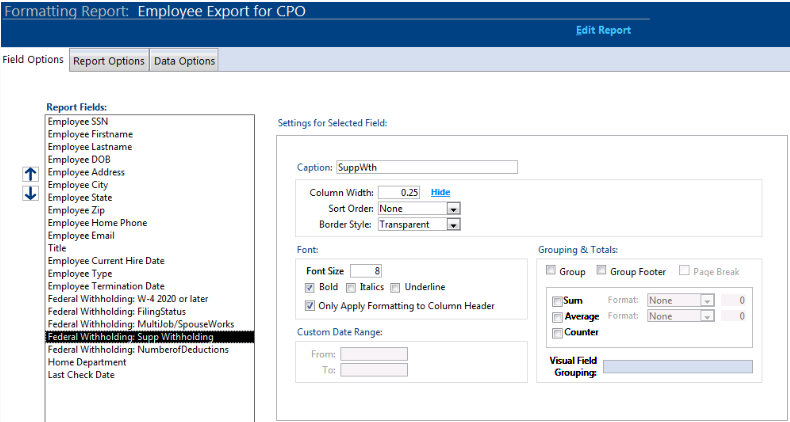Viewport: 790px width, 422px height.
Task: Select Federal Withholding: W-4 2020 or later
Action: (x=150, y=299)
